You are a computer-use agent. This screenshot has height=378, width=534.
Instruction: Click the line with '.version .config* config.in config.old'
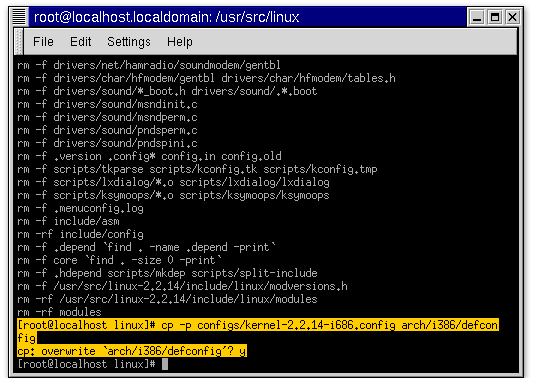pyautogui.click(x=149, y=156)
